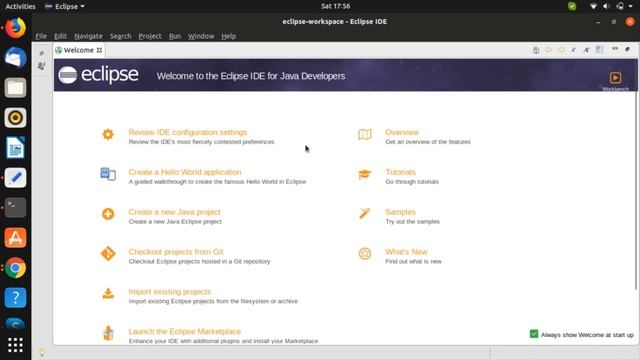This screenshot has height=360, width=640.
Task: Open the Files manager from the dock
Action: pos(16,88)
